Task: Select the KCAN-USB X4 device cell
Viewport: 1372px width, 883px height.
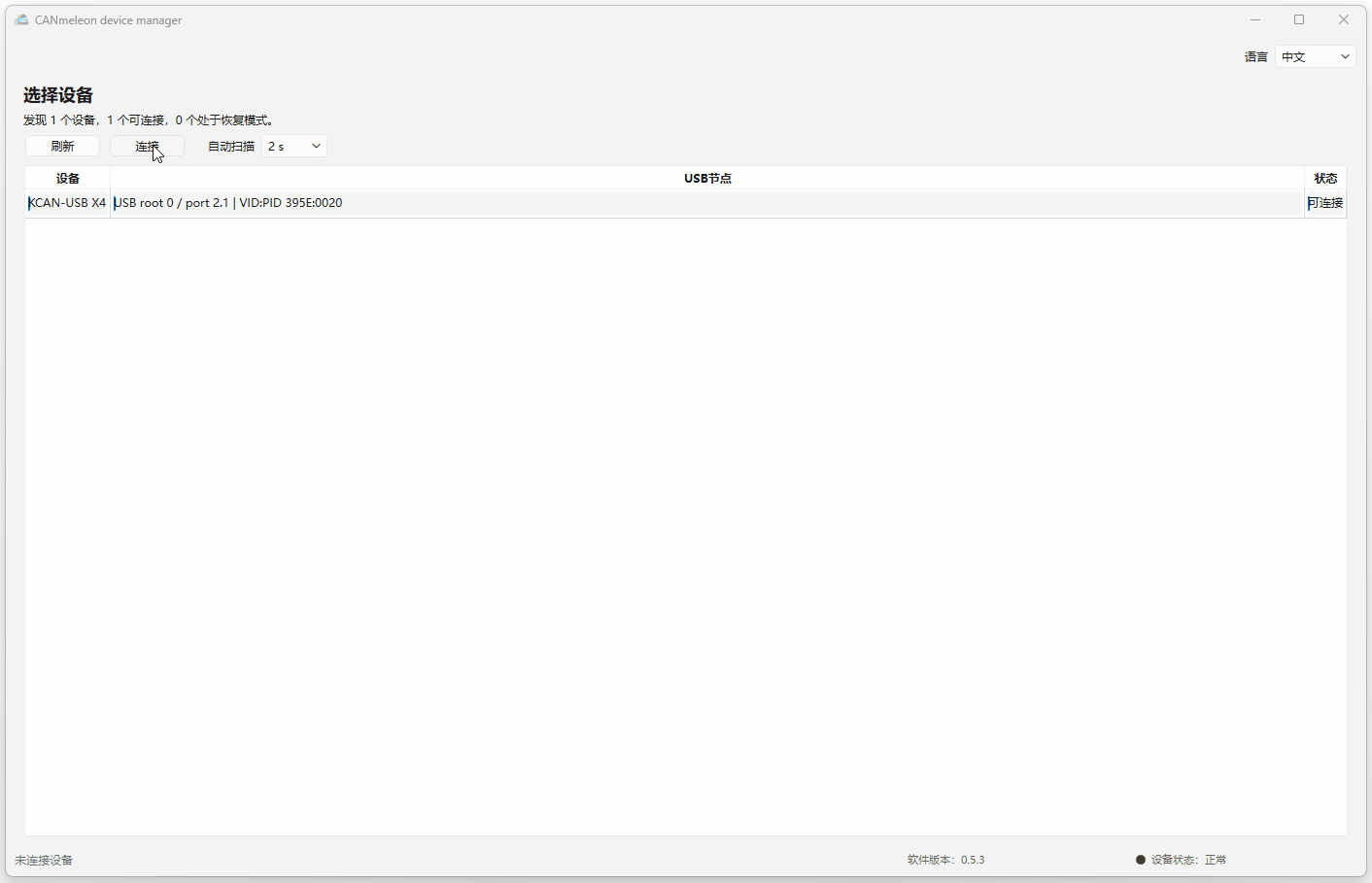Action: point(67,203)
